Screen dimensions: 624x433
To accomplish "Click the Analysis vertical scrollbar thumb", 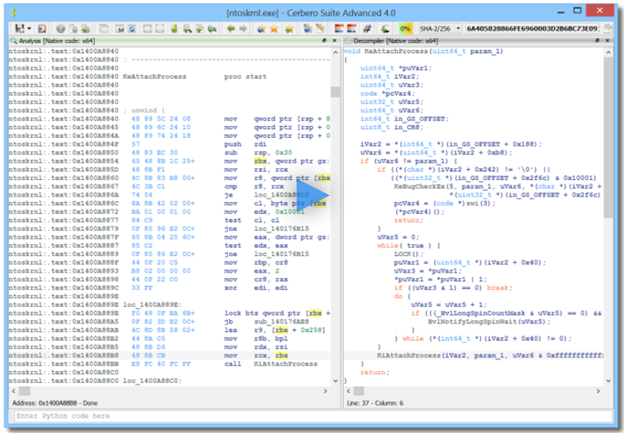I will click(x=335, y=92).
